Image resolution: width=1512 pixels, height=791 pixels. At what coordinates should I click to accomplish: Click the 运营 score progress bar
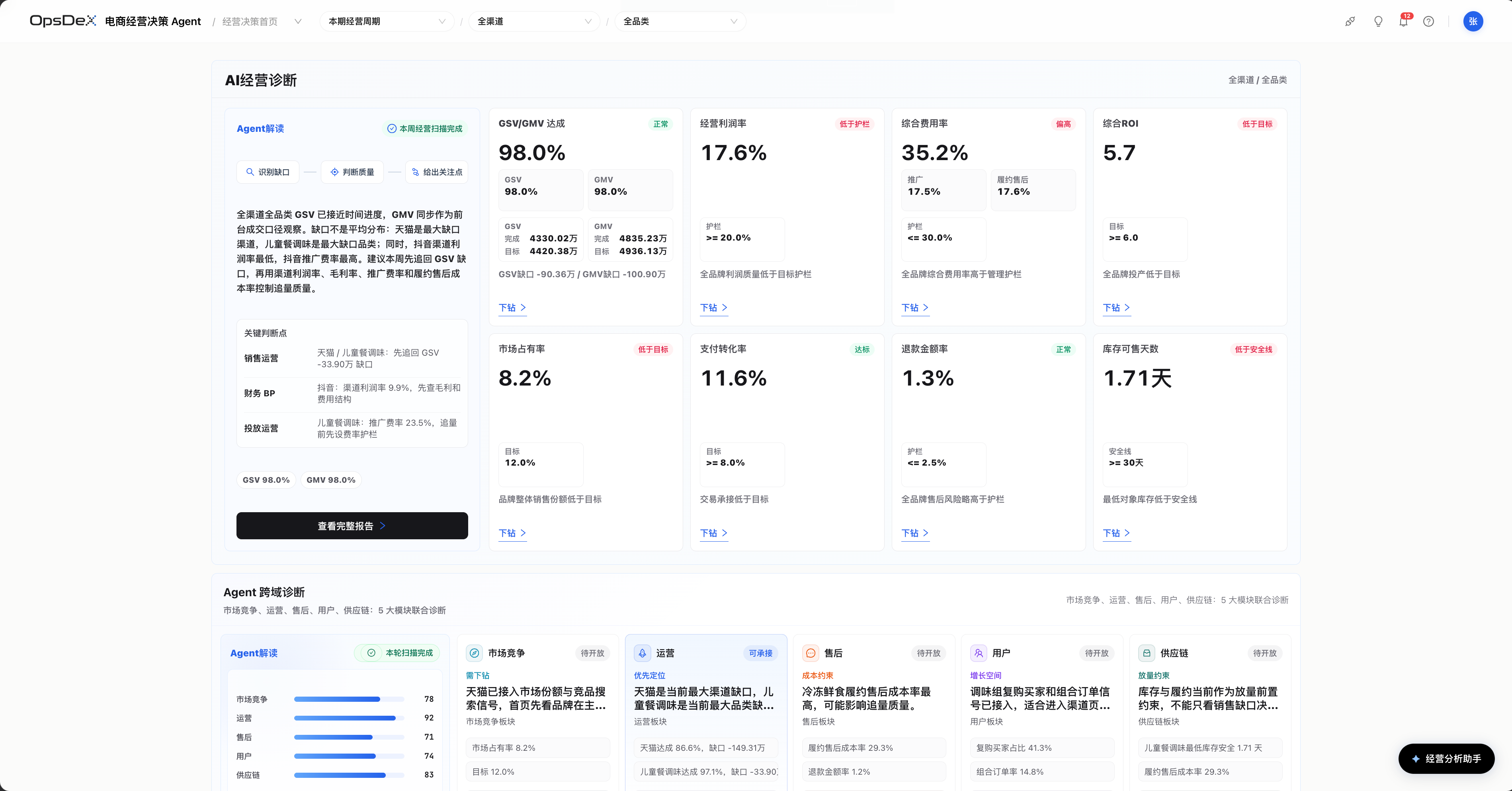coord(349,718)
